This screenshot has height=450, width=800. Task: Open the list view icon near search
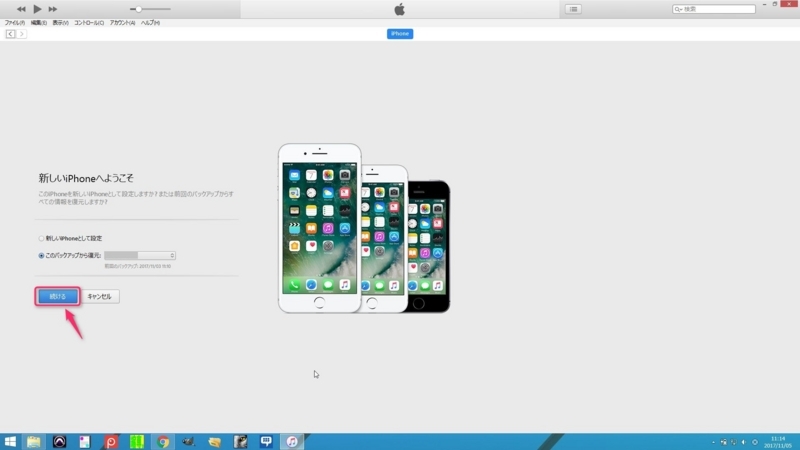click(573, 9)
